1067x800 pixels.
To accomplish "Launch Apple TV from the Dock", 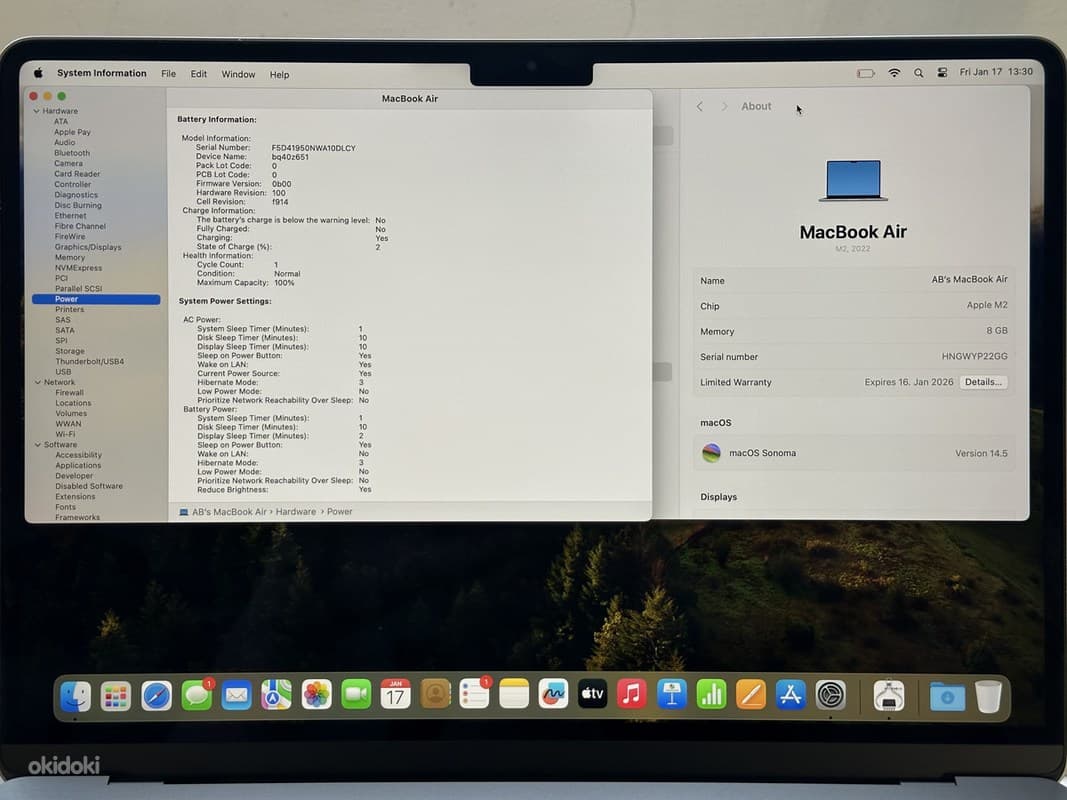I will [593, 695].
